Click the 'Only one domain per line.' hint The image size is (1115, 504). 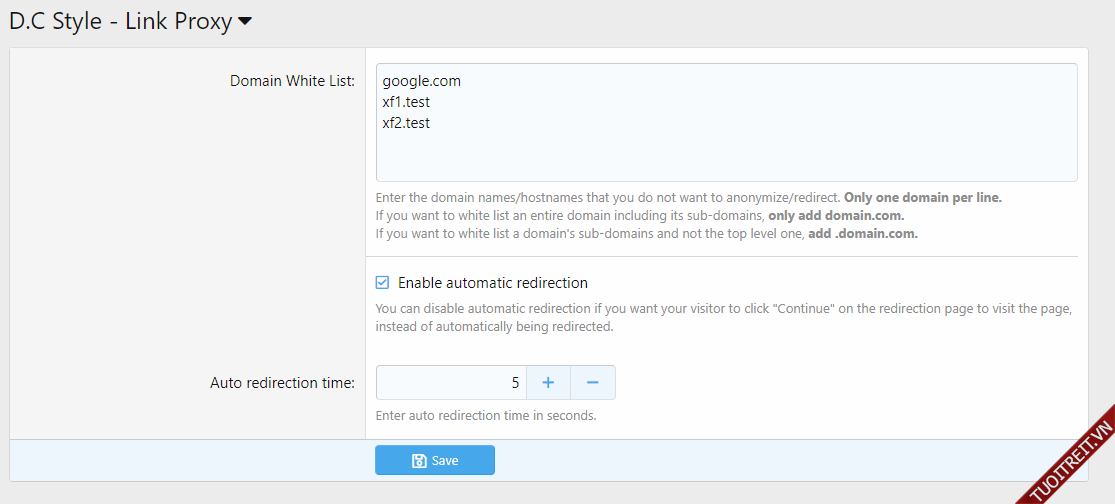[x=922, y=197]
